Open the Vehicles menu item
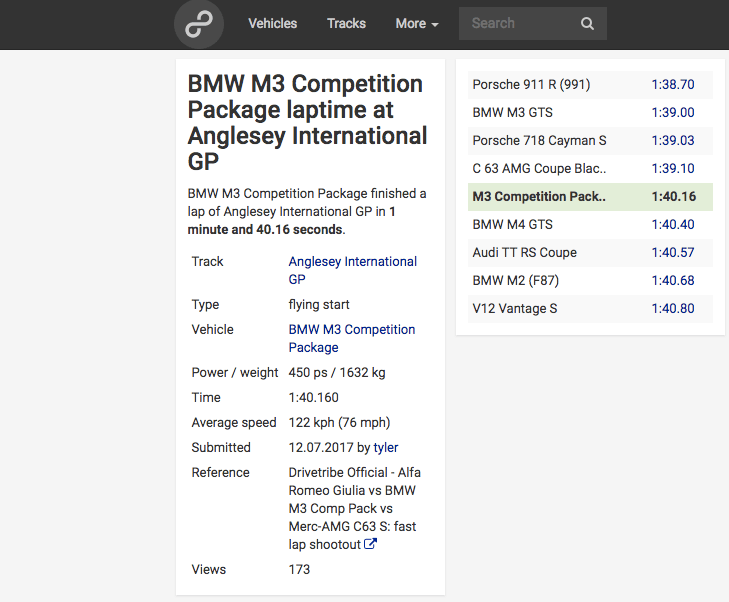This screenshot has height=602, width=729. pyautogui.click(x=272, y=23)
